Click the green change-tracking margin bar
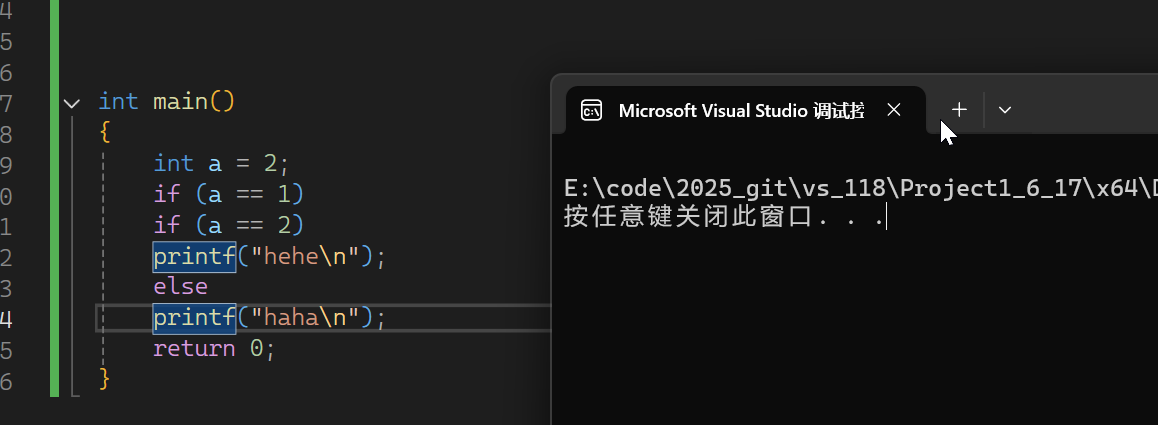The width and height of the screenshot is (1158, 425). coord(55,198)
